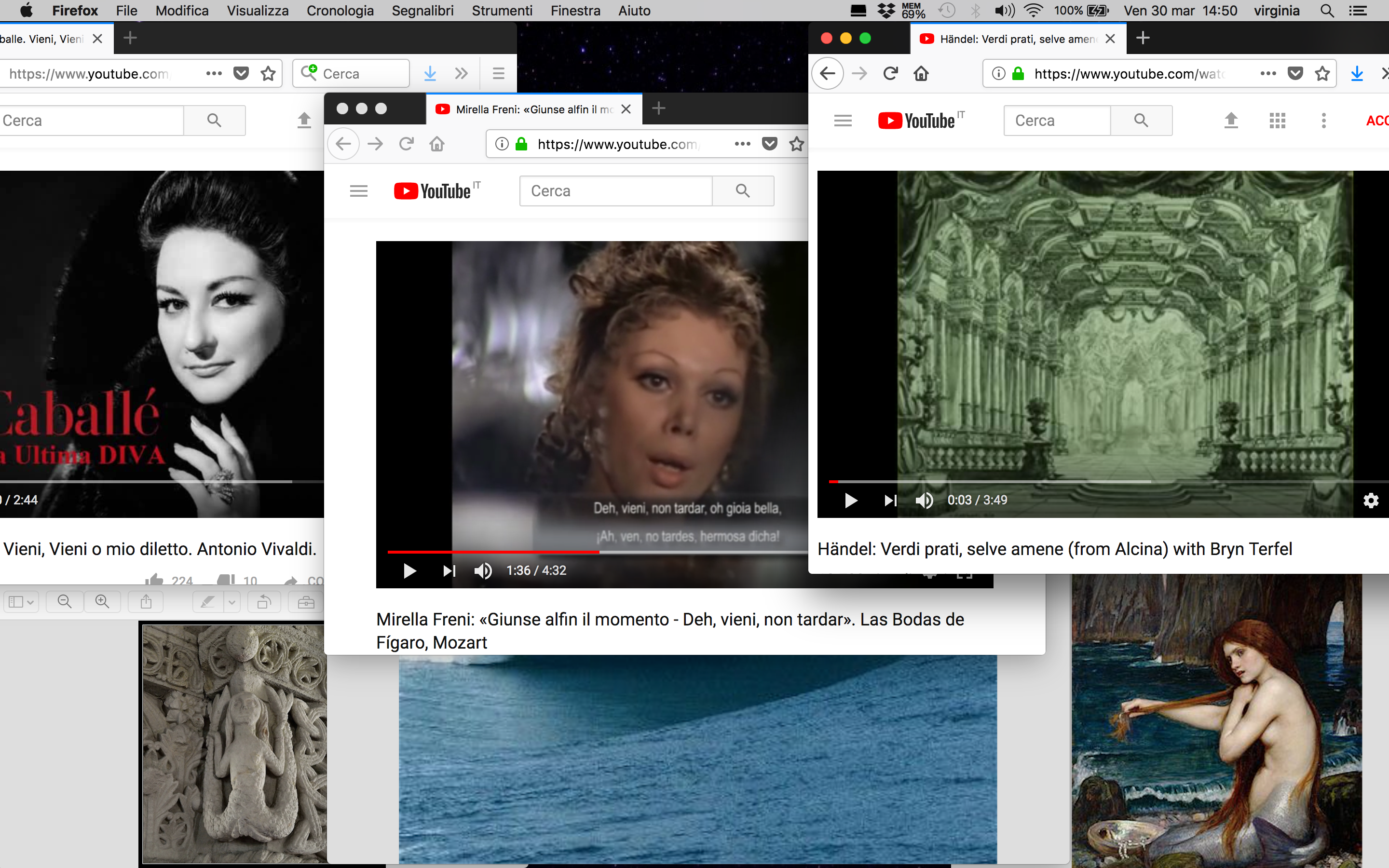Open Preview sidebar view dropdown
The image size is (1389, 868).
click(21, 602)
